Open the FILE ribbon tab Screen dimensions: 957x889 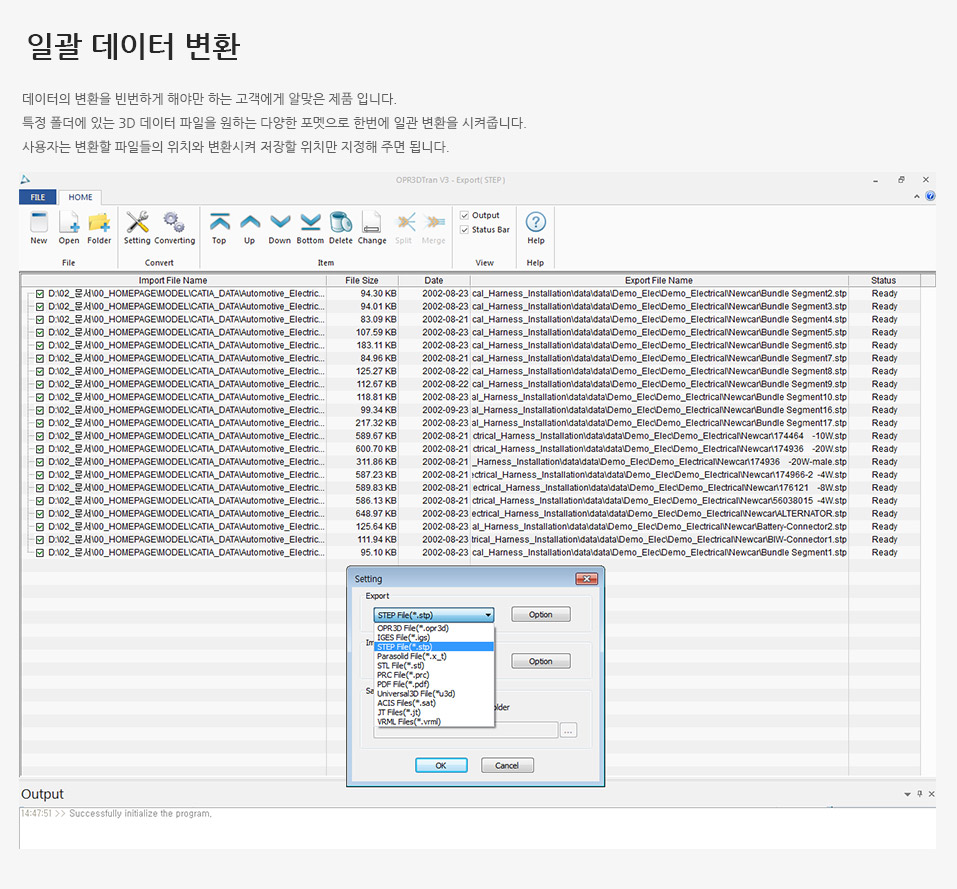37,197
